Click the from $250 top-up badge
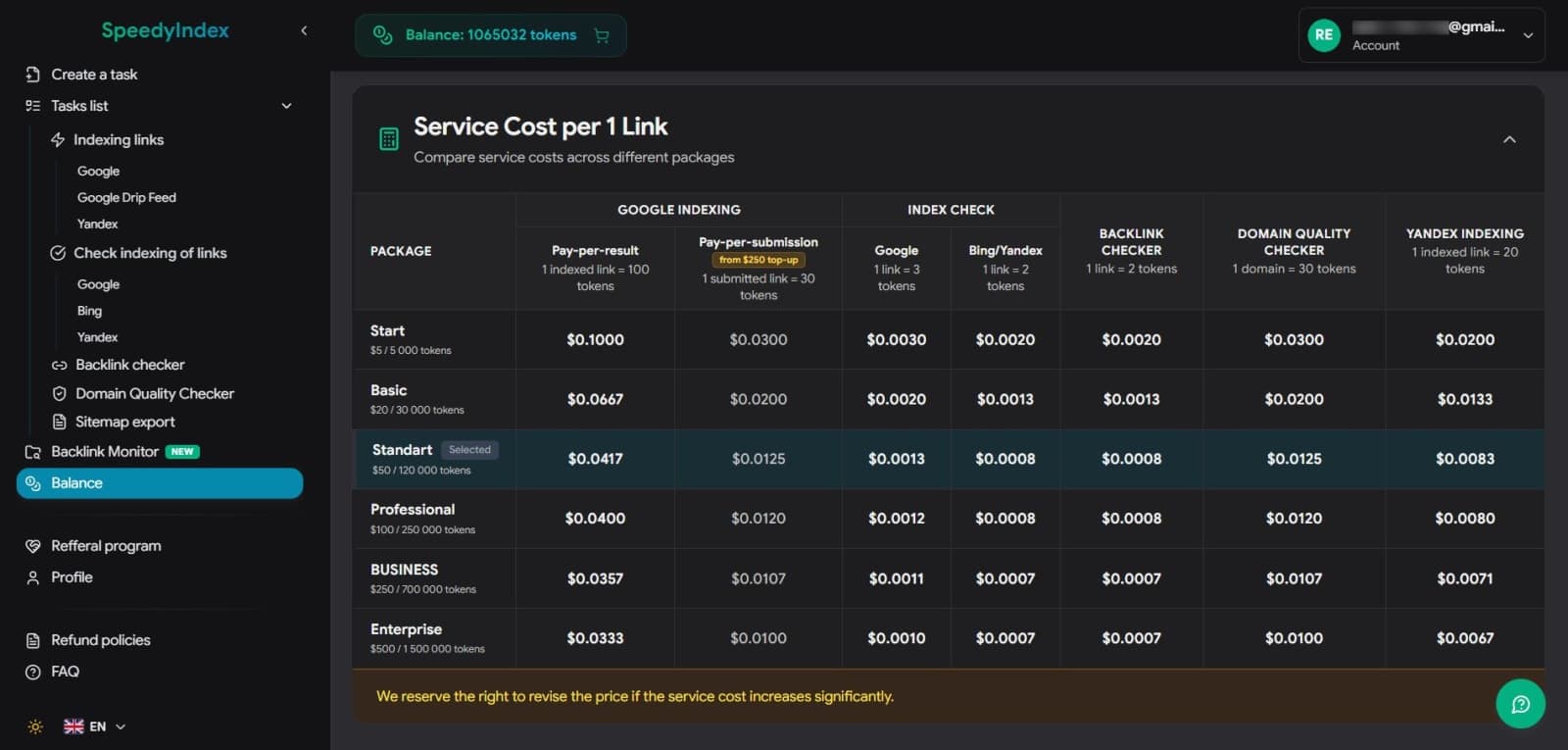Screen dimensions: 1568x750 coord(759,260)
